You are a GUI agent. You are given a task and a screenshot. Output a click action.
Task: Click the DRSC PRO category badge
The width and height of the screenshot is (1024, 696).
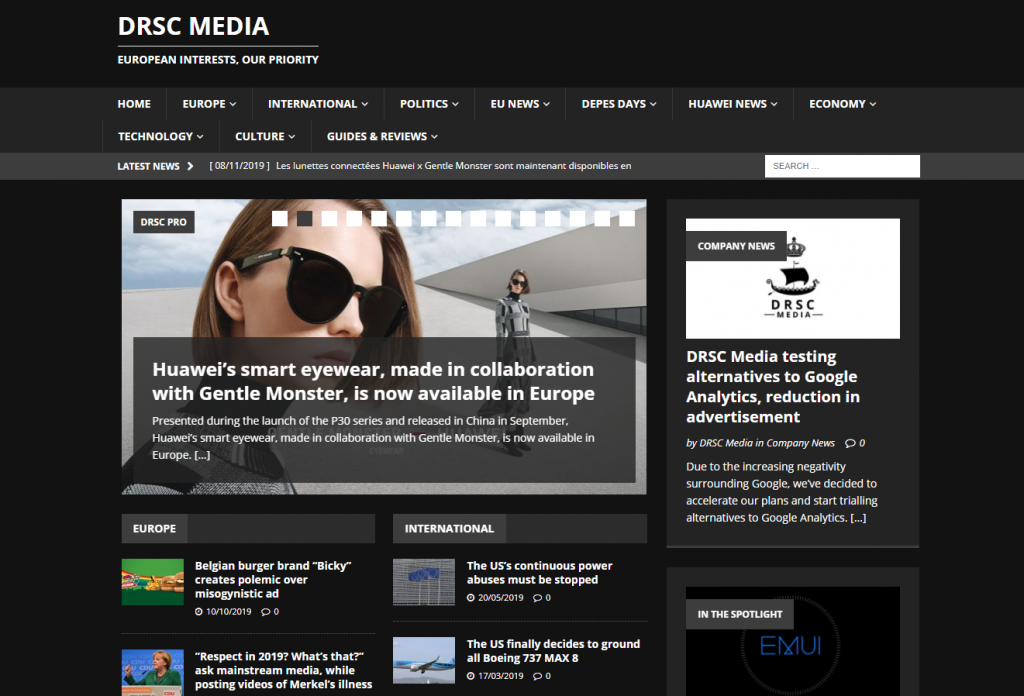pyautogui.click(x=164, y=222)
